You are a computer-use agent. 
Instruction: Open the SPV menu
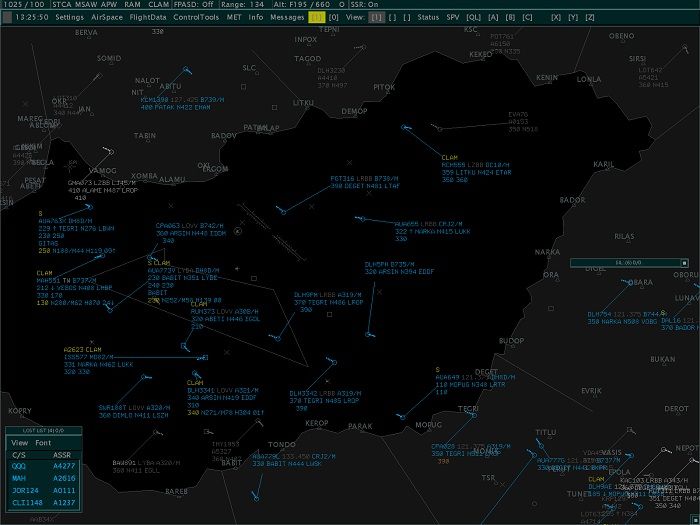point(453,17)
